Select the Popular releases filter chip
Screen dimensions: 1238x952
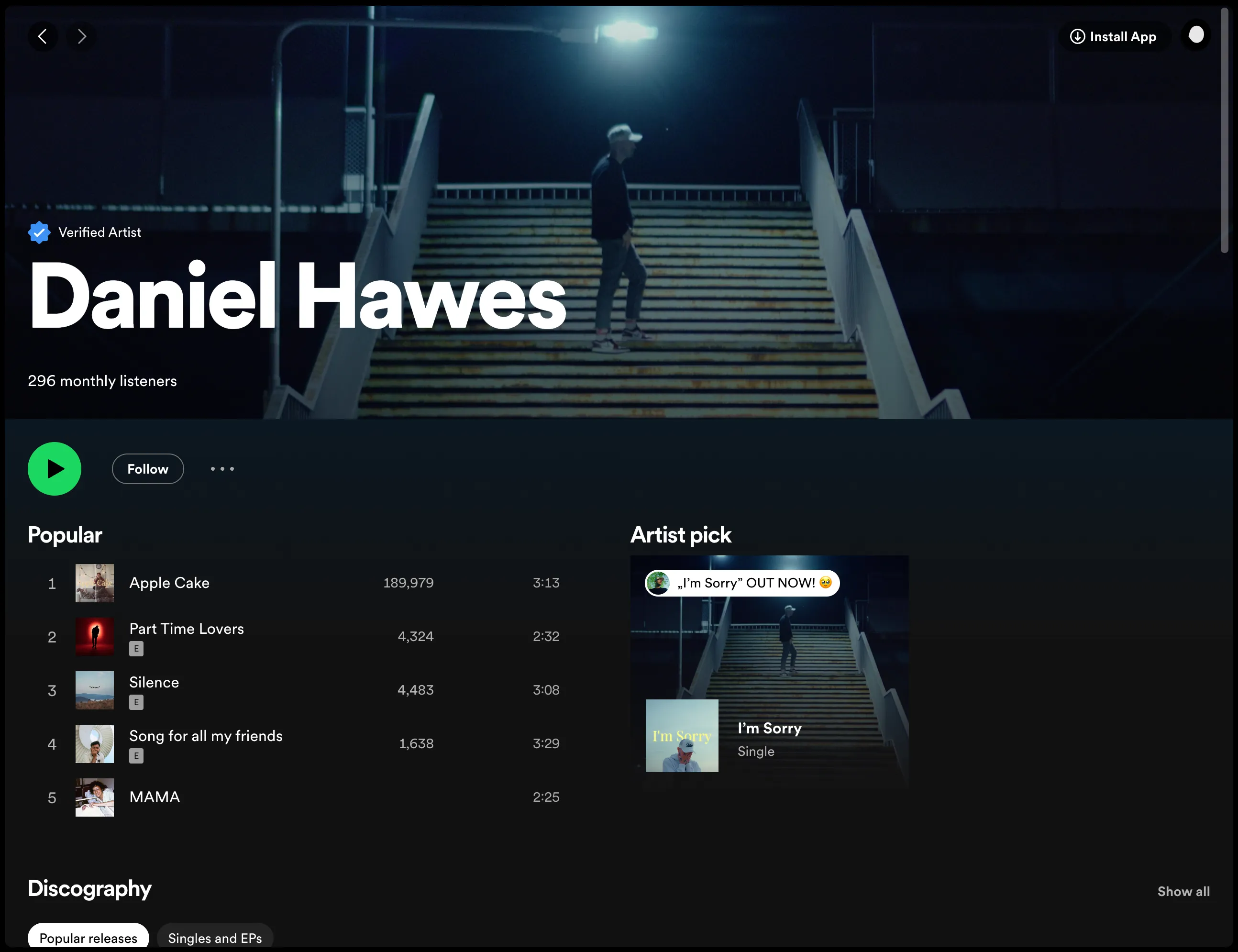click(x=88, y=938)
